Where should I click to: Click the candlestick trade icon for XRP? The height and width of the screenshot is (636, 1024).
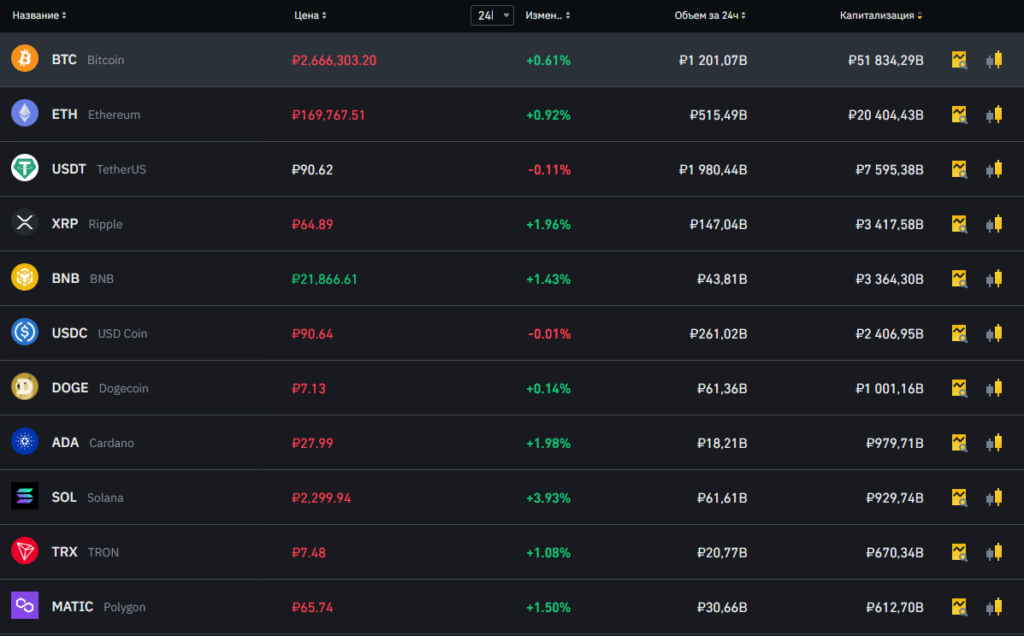993,224
